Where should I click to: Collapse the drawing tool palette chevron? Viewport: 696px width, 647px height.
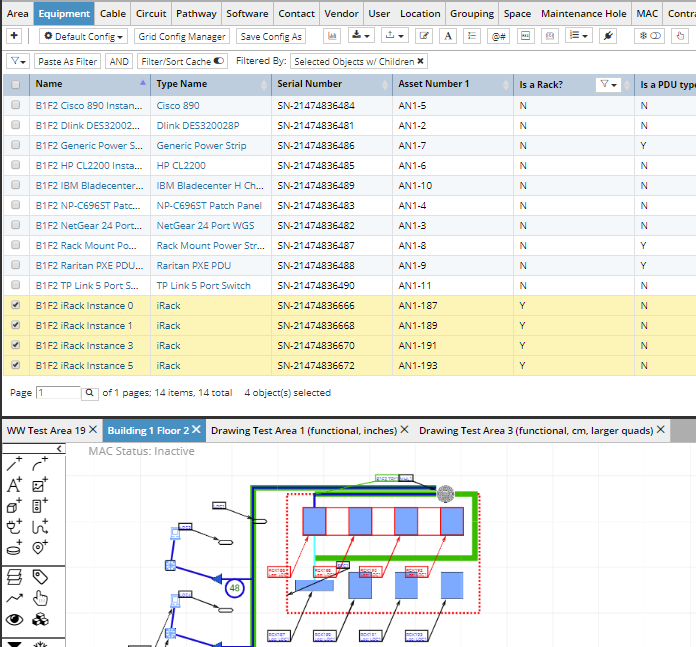pyautogui.click(x=59, y=449)
